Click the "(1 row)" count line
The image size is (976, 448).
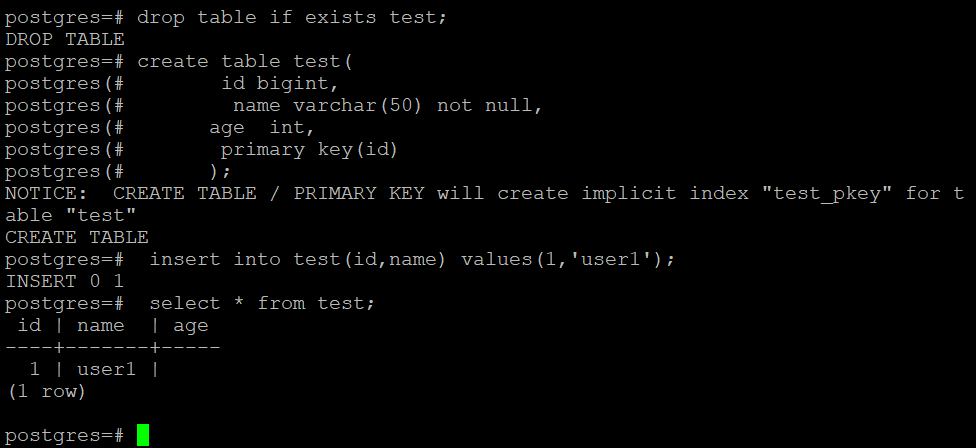point(47,391)
